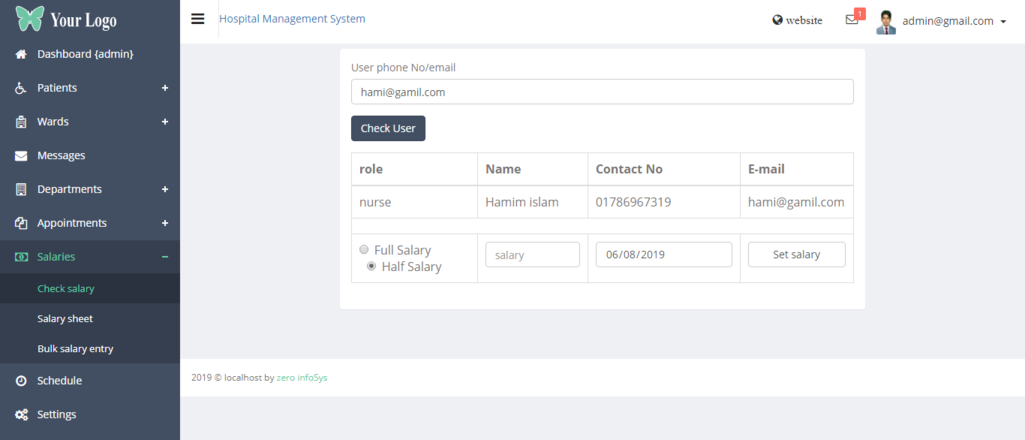The width and height of the screenshot is (1025, 440).
Task: Open Salary sheet in sidebar
Action: (x=65, y=319)
